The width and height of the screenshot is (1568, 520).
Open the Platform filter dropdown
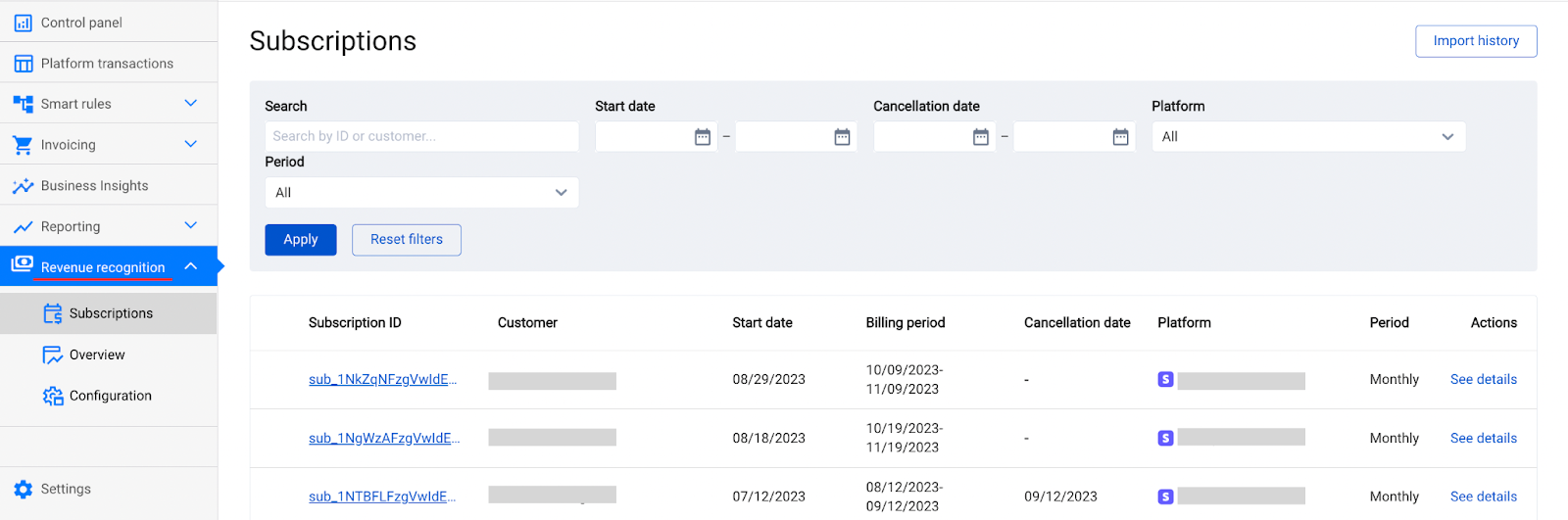(1307, 137)
